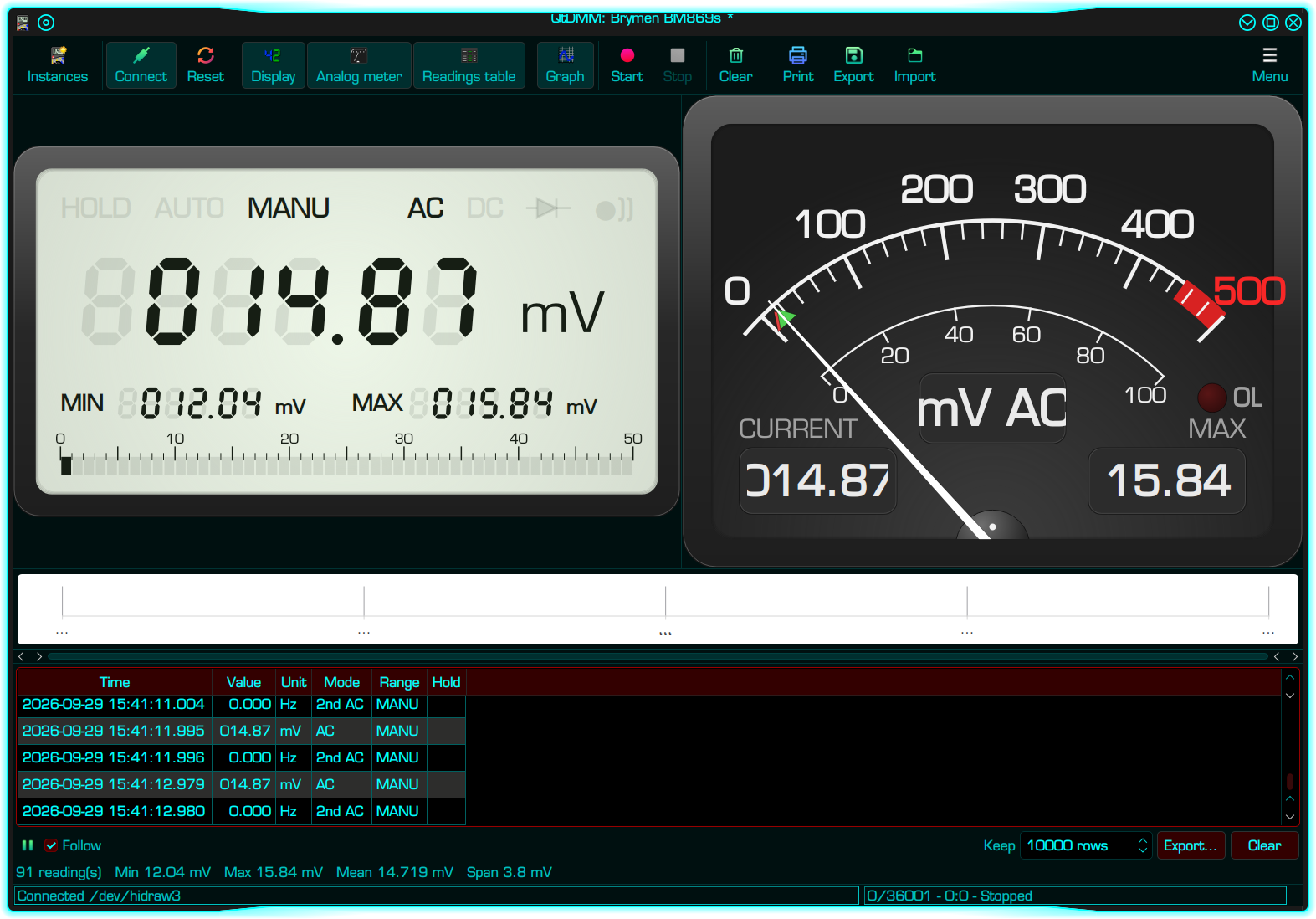
Task: Select the row with time 15:41:11.996
Action: [x=241, y=757]
